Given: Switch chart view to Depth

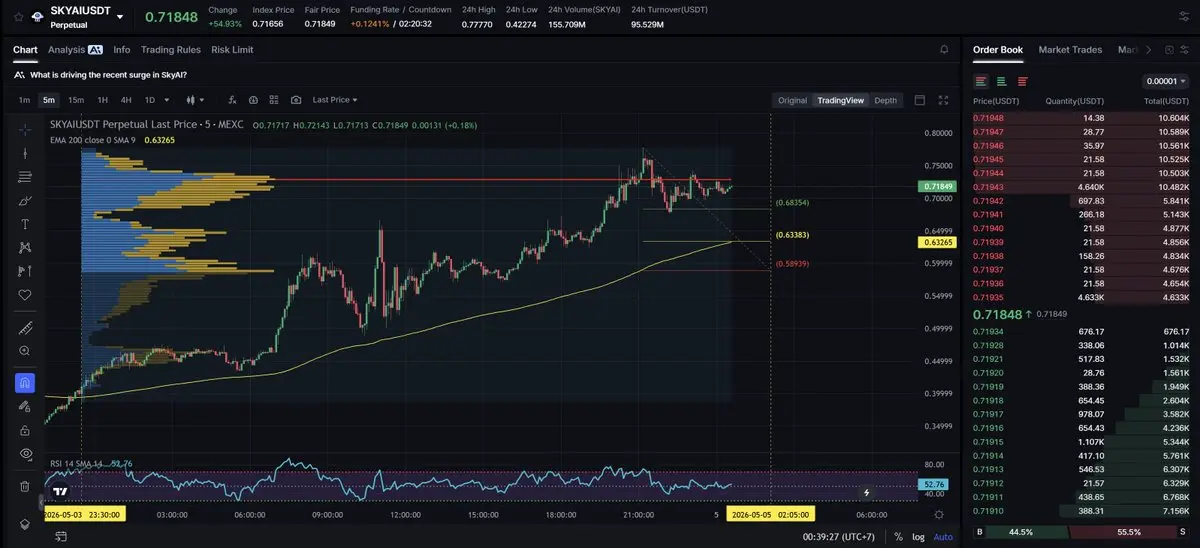Looking at the screenshot, I should pos(886,100).
